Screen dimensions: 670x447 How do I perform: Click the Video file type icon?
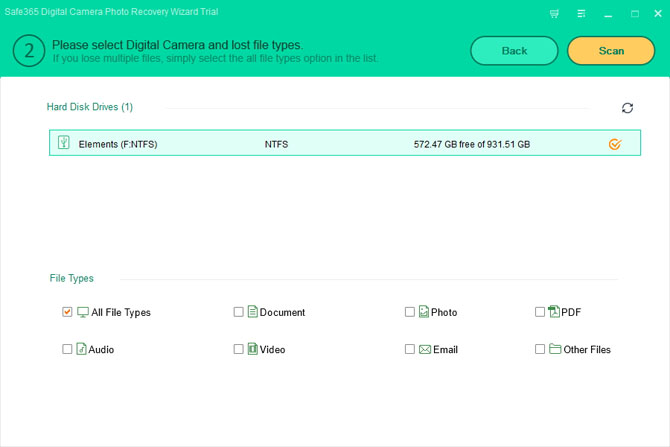[253, 349]
